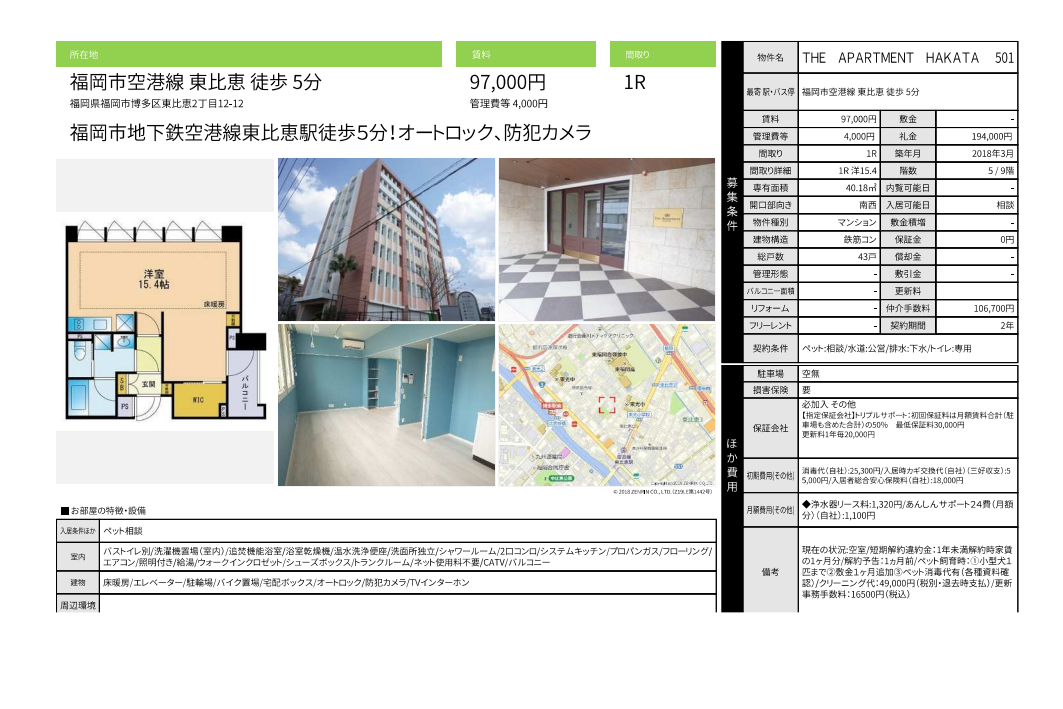Open the checkered-floor entrance photo

(x=606, y=239)
